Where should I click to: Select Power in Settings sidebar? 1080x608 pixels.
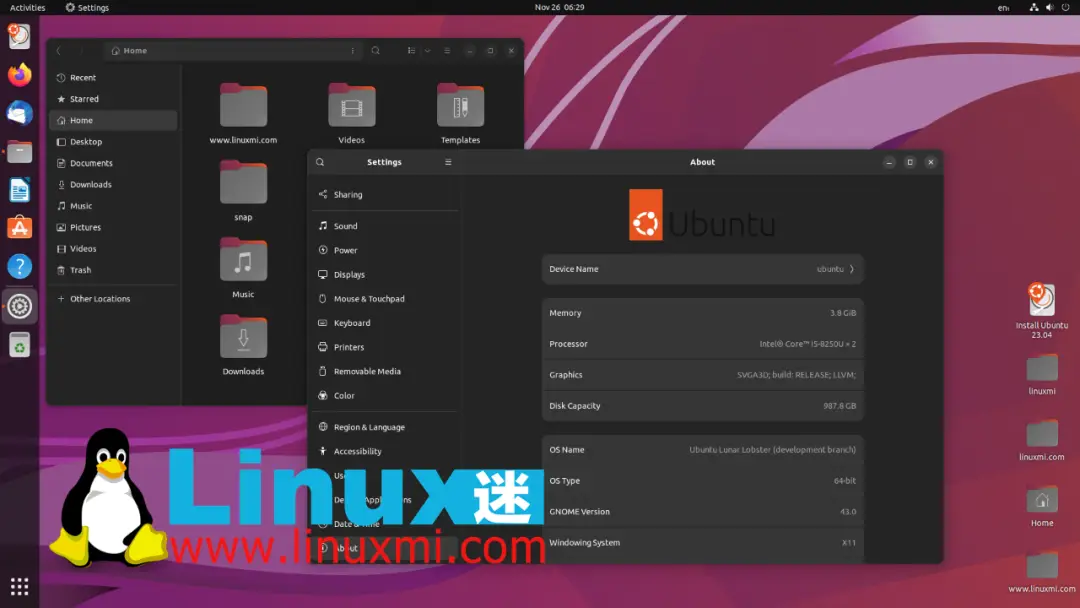coord(384,251)
